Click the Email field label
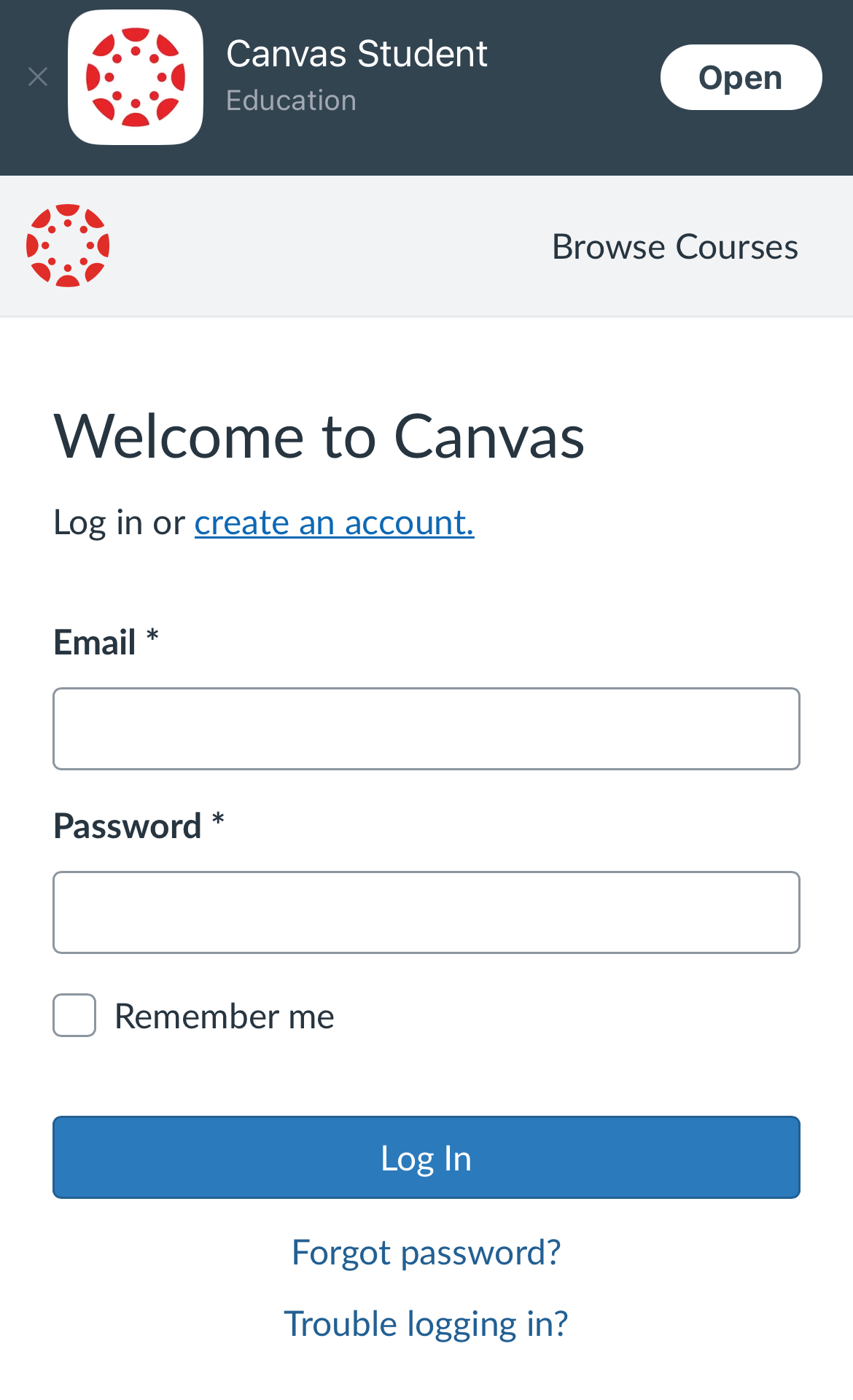Image resolution: width=853 pixels, height=1400 pixels. coord(96,642)
